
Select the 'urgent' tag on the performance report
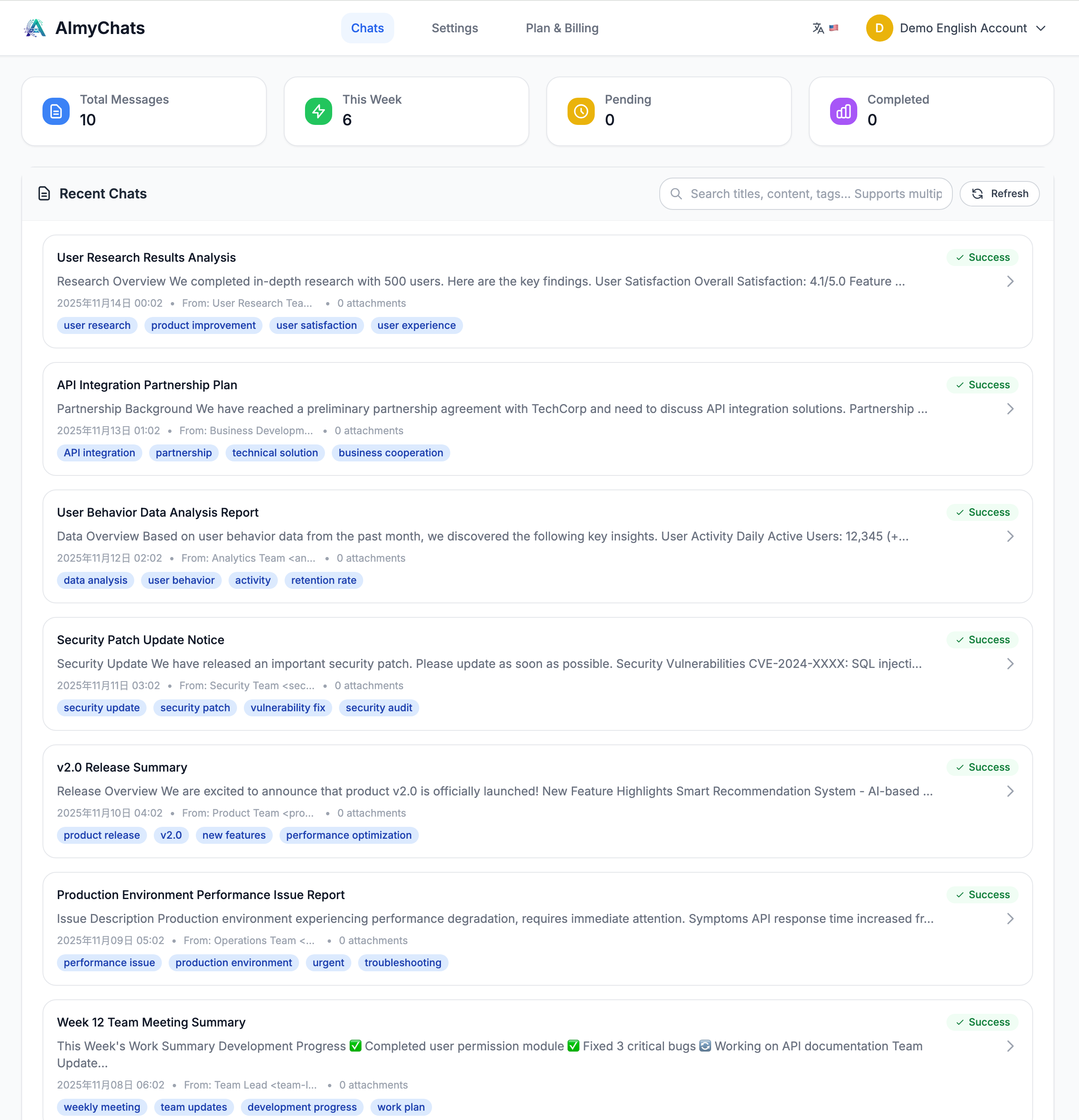[328, 962]
